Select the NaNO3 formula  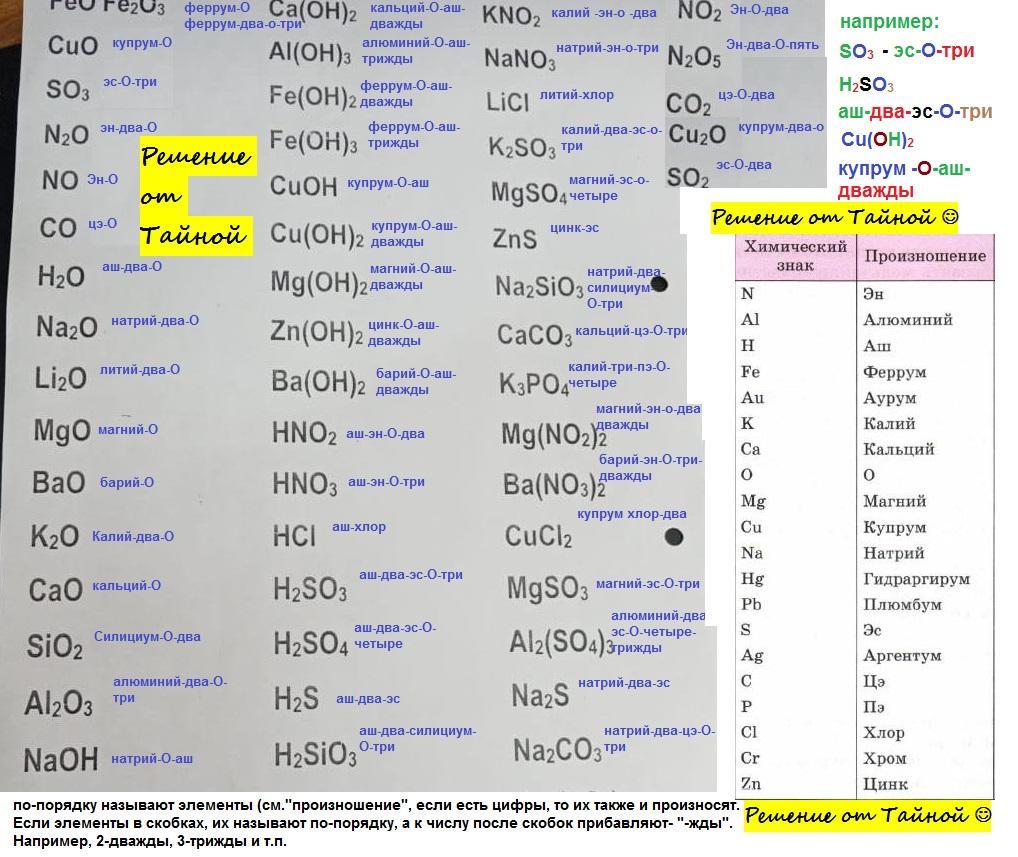(520, 59)
